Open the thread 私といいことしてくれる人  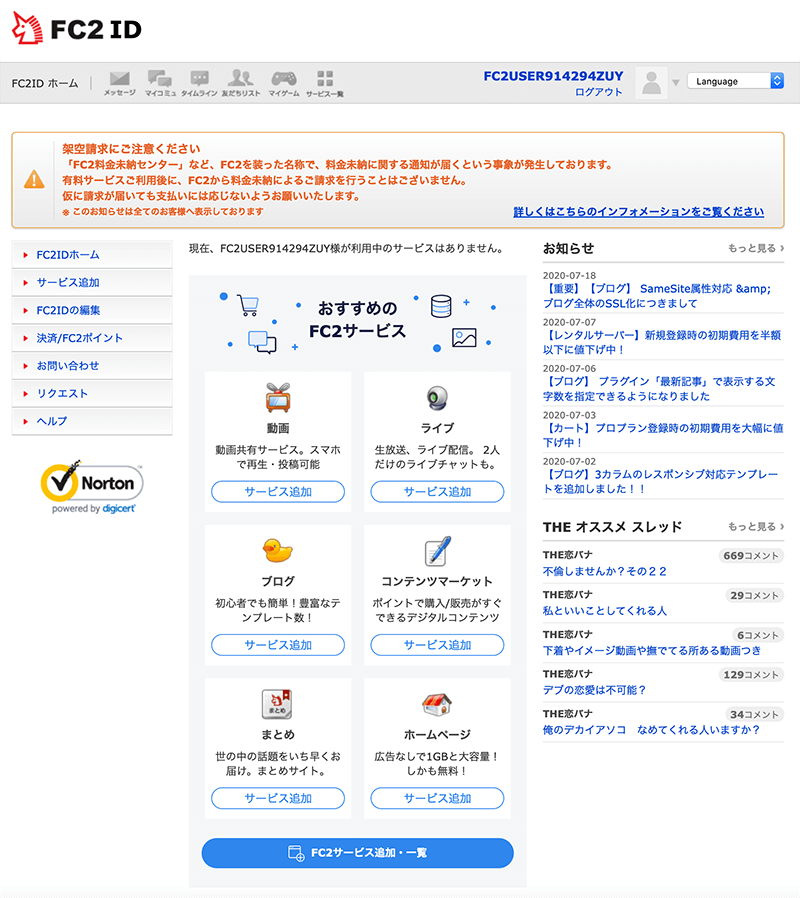(605, 611)
